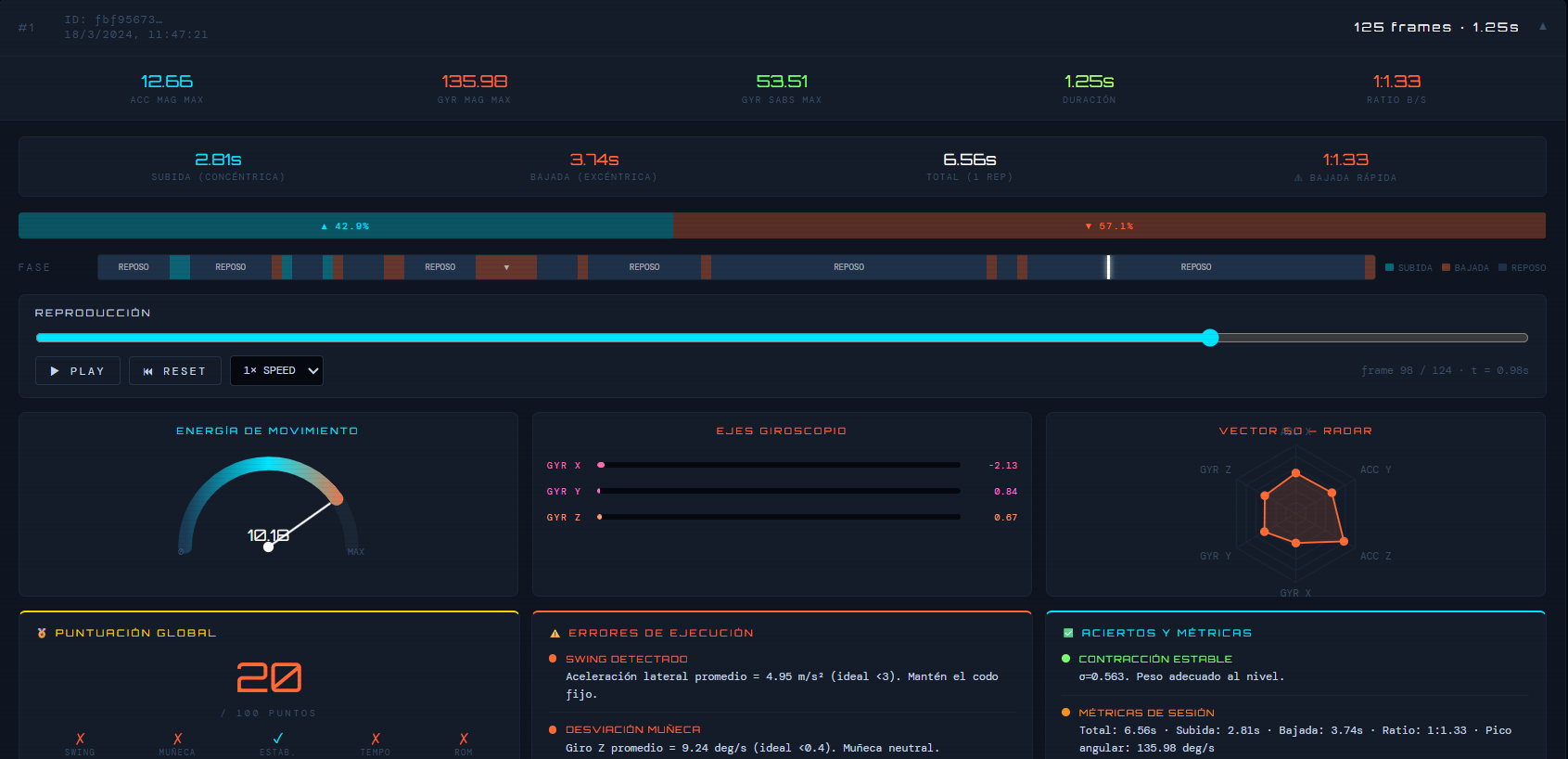Click the check icon beside Aciertos y métricas

point(1068,633)
